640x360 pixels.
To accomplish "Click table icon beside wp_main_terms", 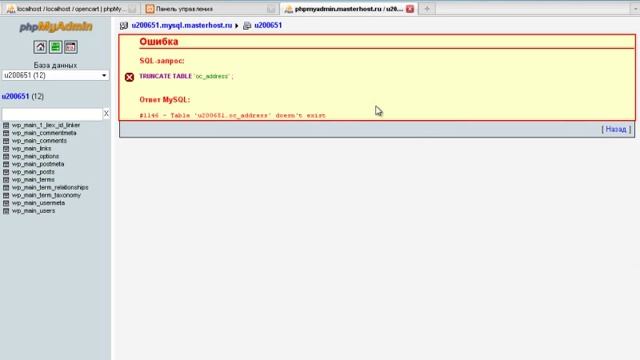I will click(6, 180).
